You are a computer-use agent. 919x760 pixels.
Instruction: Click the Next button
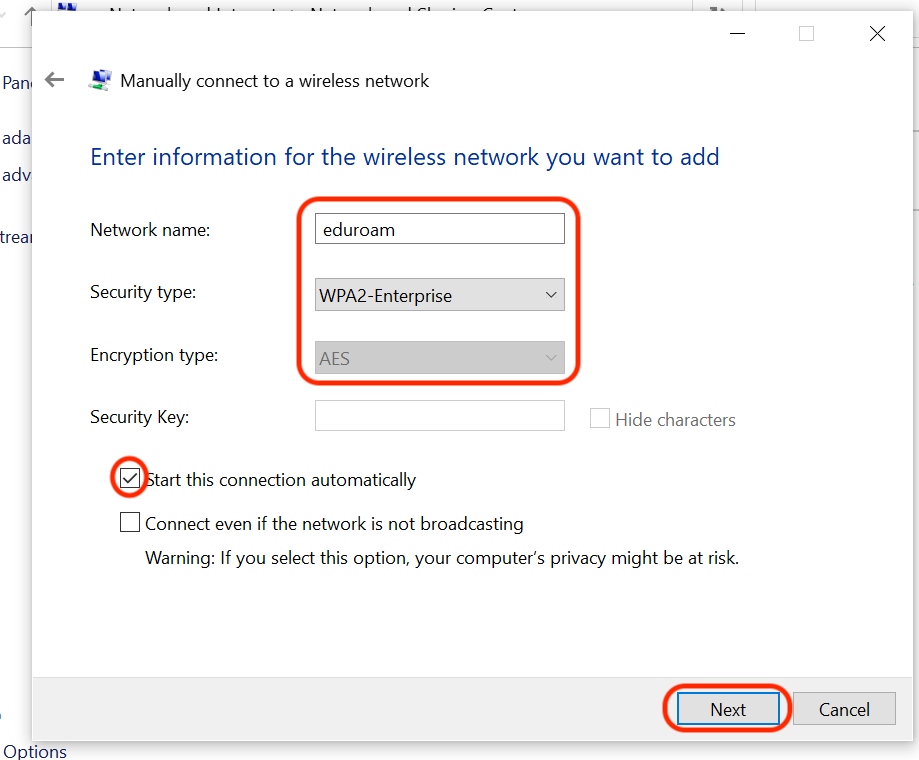click(x=728, y=709)
